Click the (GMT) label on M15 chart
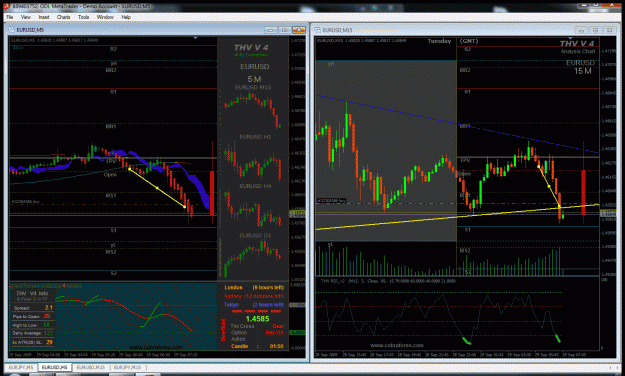The height and width of the screenshot is (376, 625). [469, 41]
